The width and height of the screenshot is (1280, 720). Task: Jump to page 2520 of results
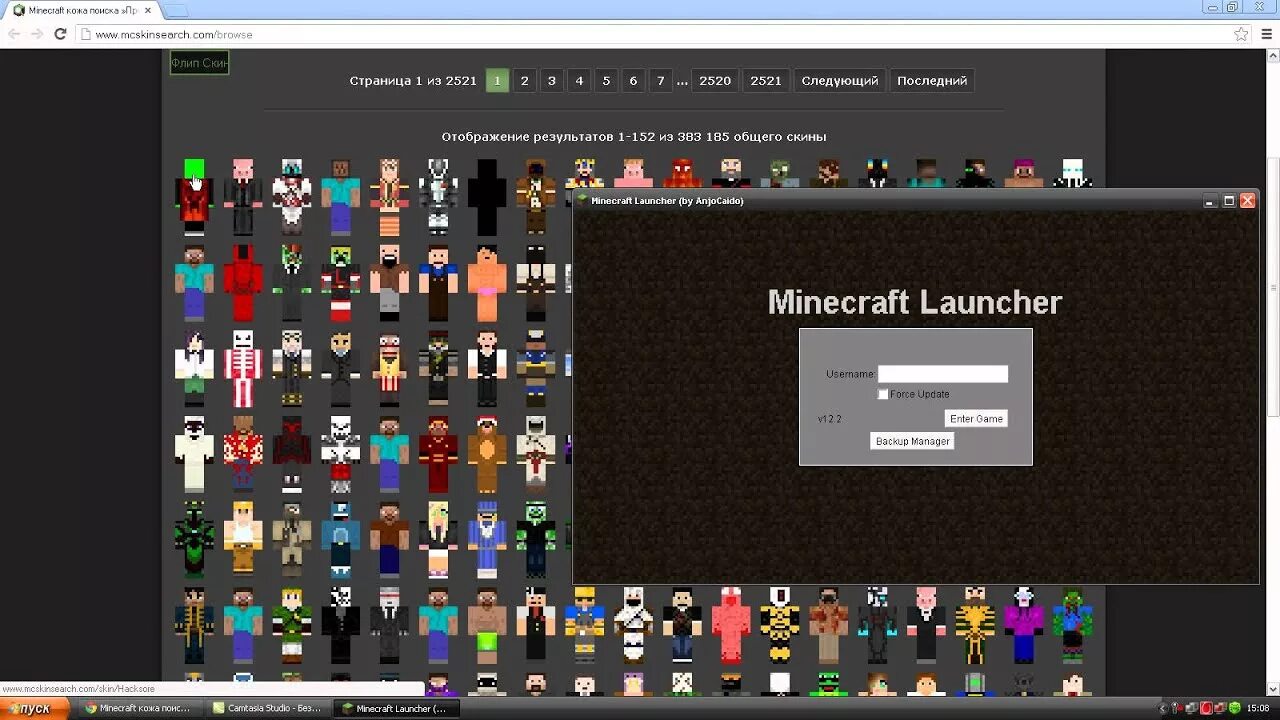pos(715,81)
